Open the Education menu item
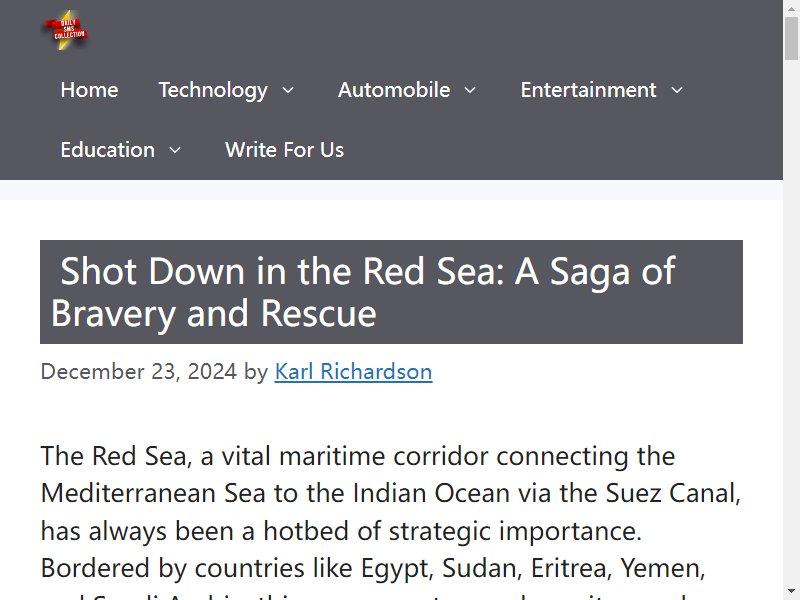800x600 pixels. click(108, 150)
